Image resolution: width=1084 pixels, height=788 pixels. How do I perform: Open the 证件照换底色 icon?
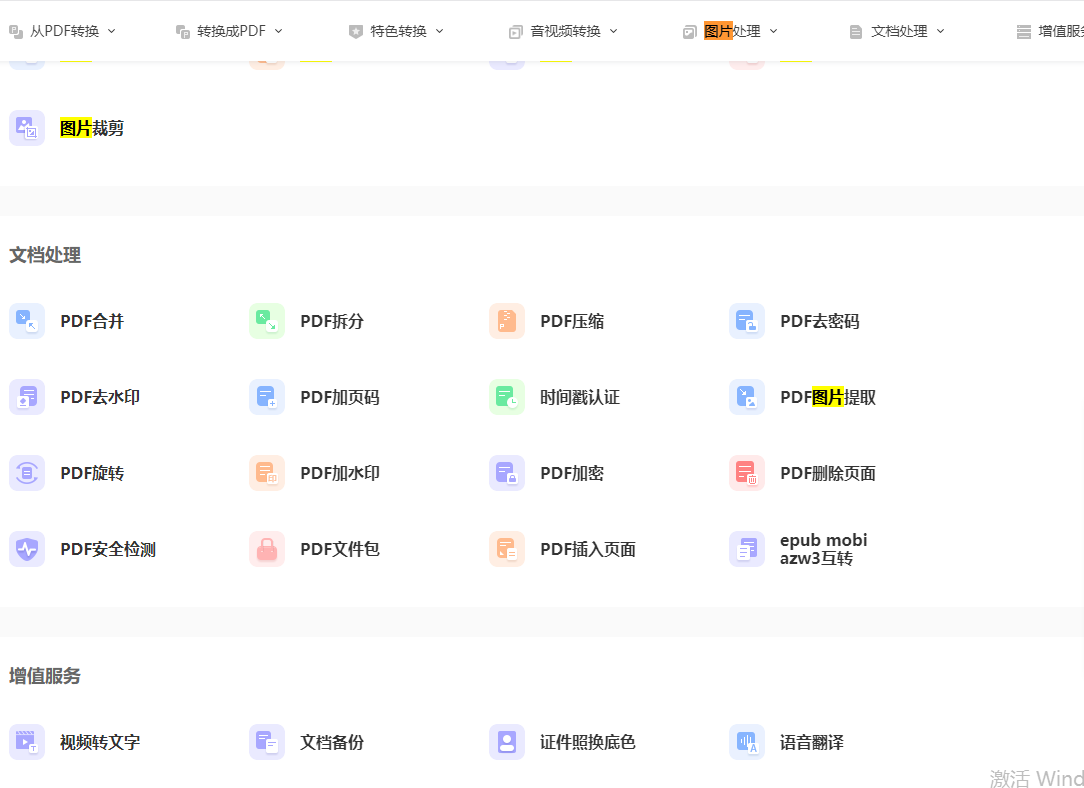click(507, 742)
